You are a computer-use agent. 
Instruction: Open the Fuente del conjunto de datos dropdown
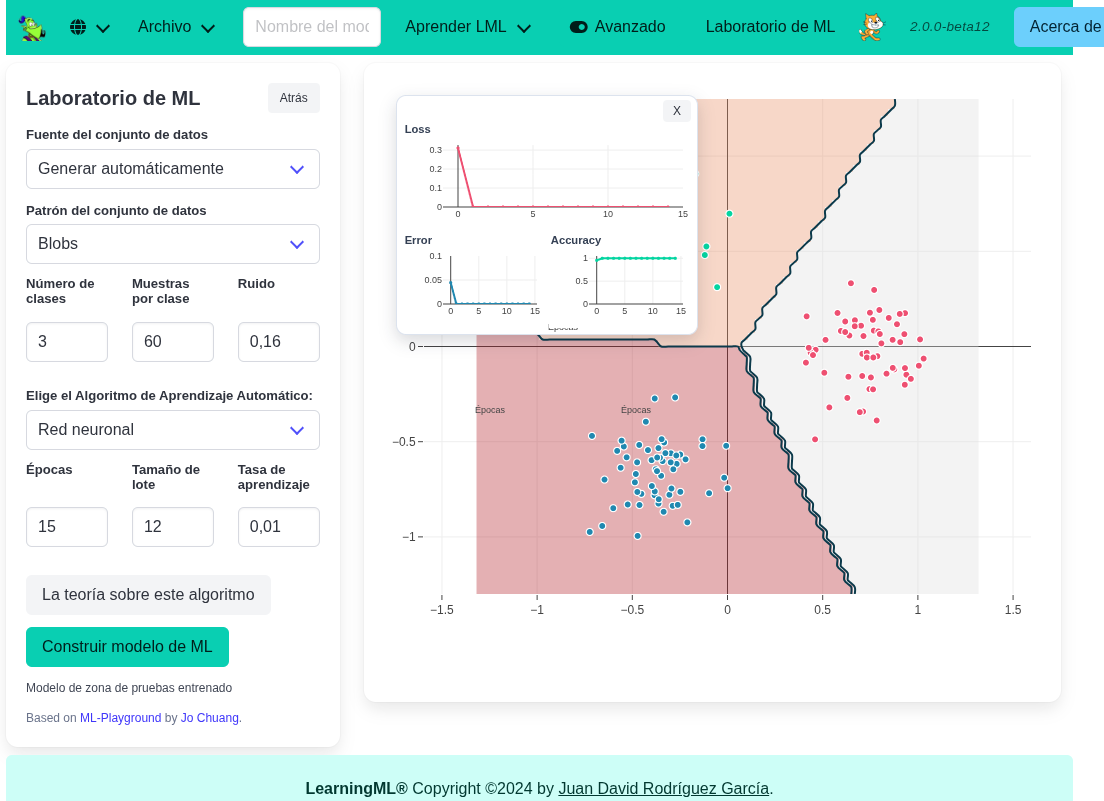coord(172,169)
